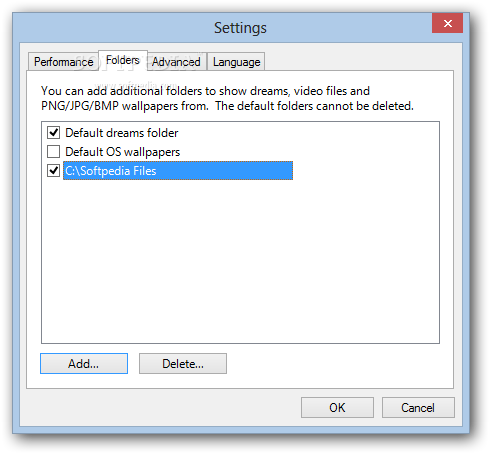Uncheck the Default dreams folder checkbox
This screenshot has width=490, height=454.
[x=53, y=133]
